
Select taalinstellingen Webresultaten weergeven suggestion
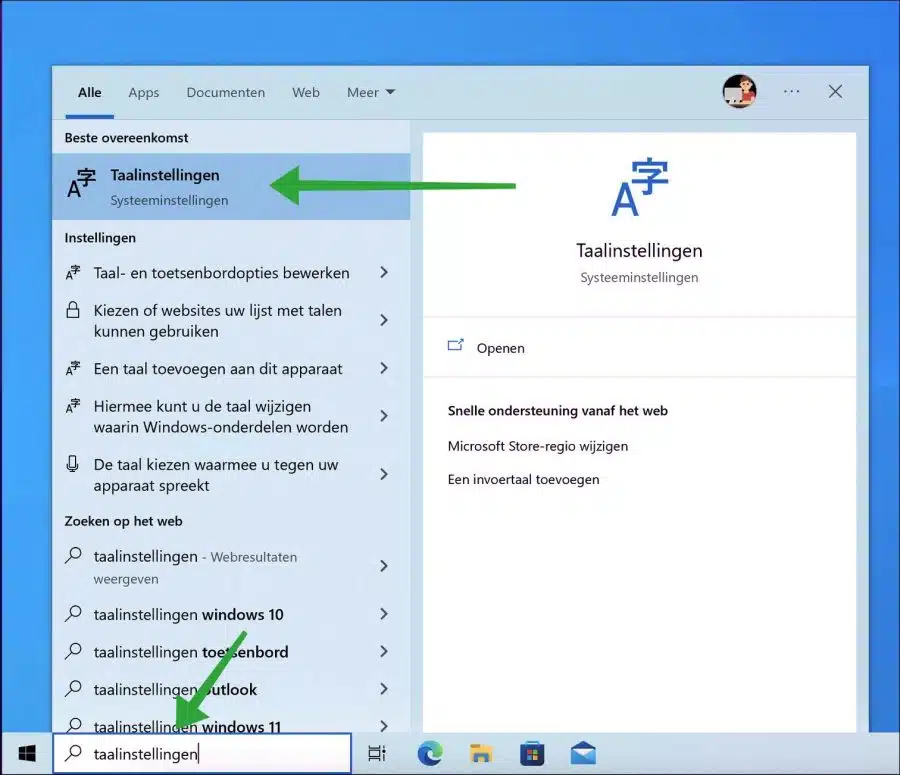tap(231, 567)
